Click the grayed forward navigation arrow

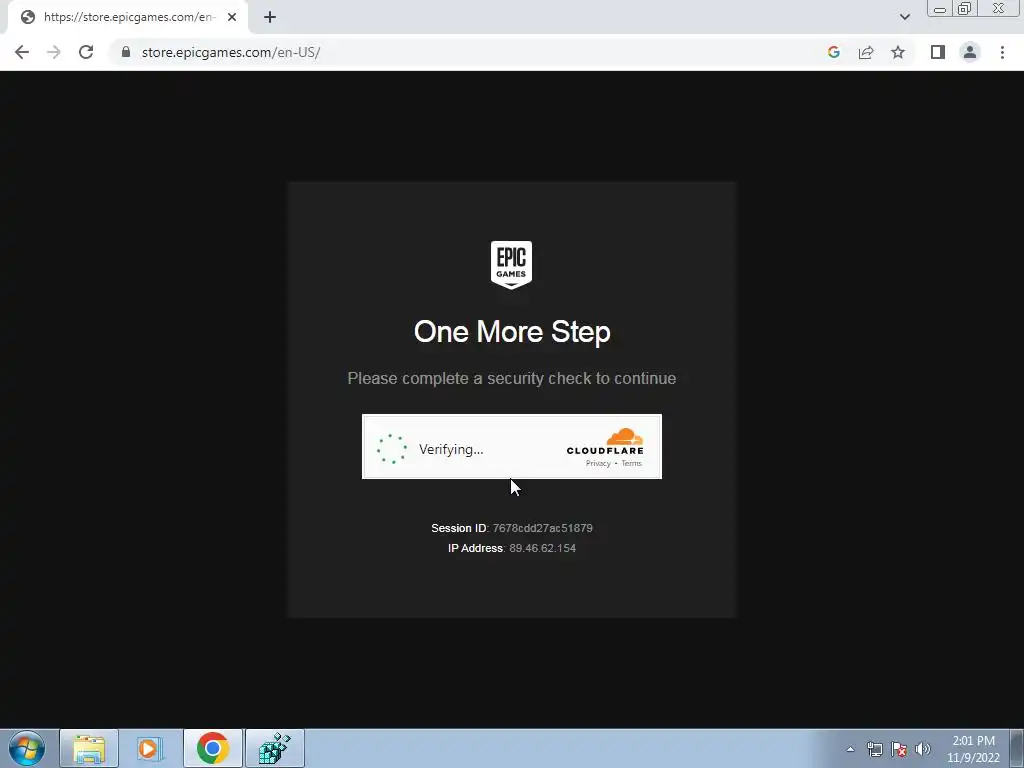coord(54,52)
